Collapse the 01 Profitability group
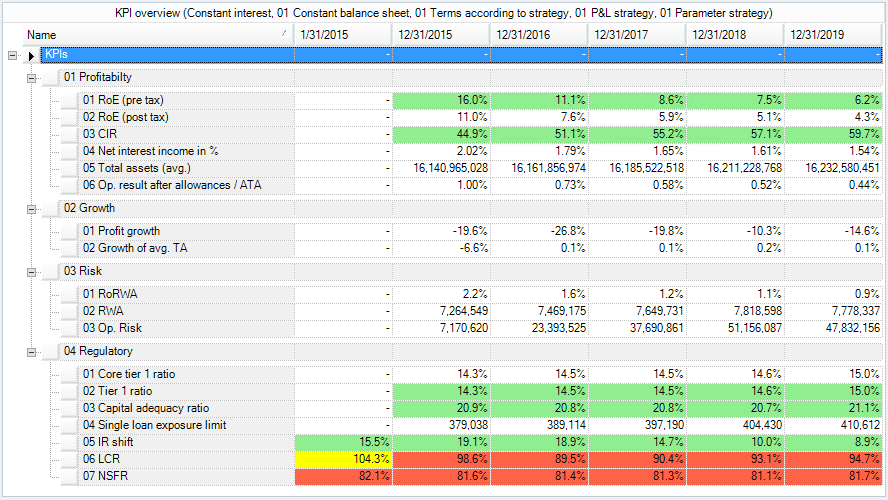The height and width of the screenshot is (500, 888). (x=32, y=77)
